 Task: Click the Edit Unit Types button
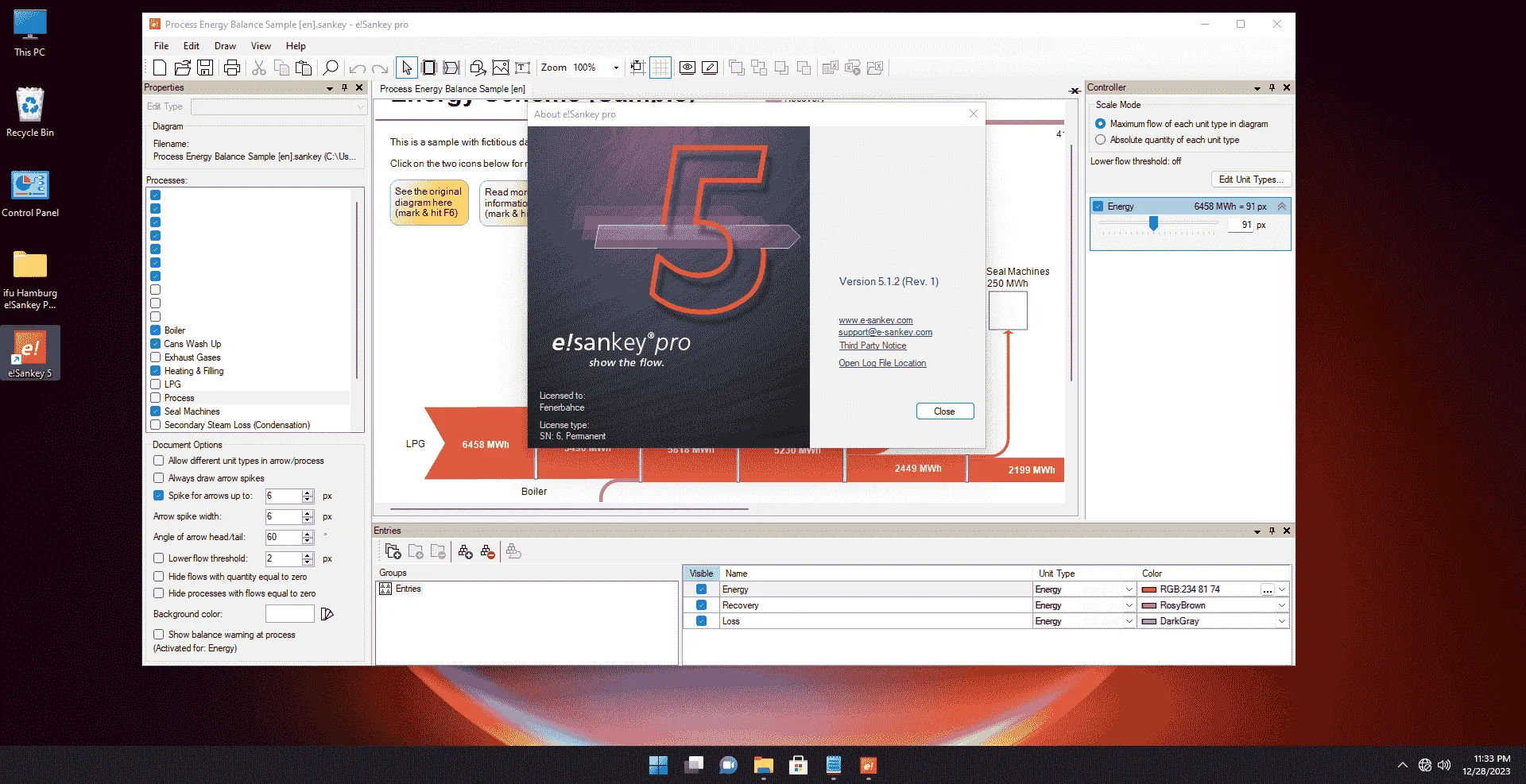click(1251, 180)
